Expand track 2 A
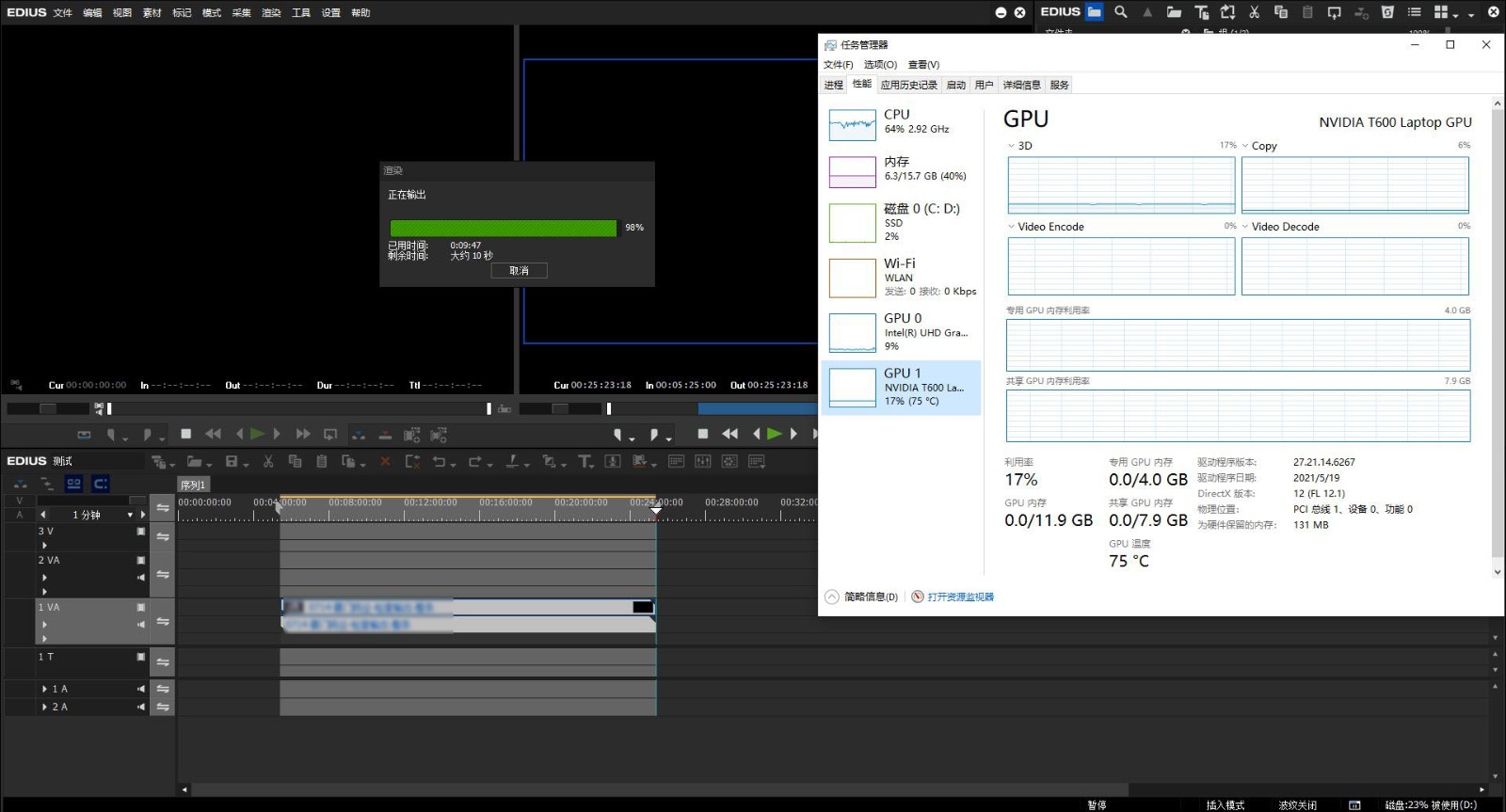This screenshot has height=812, width=1506. 44,707
